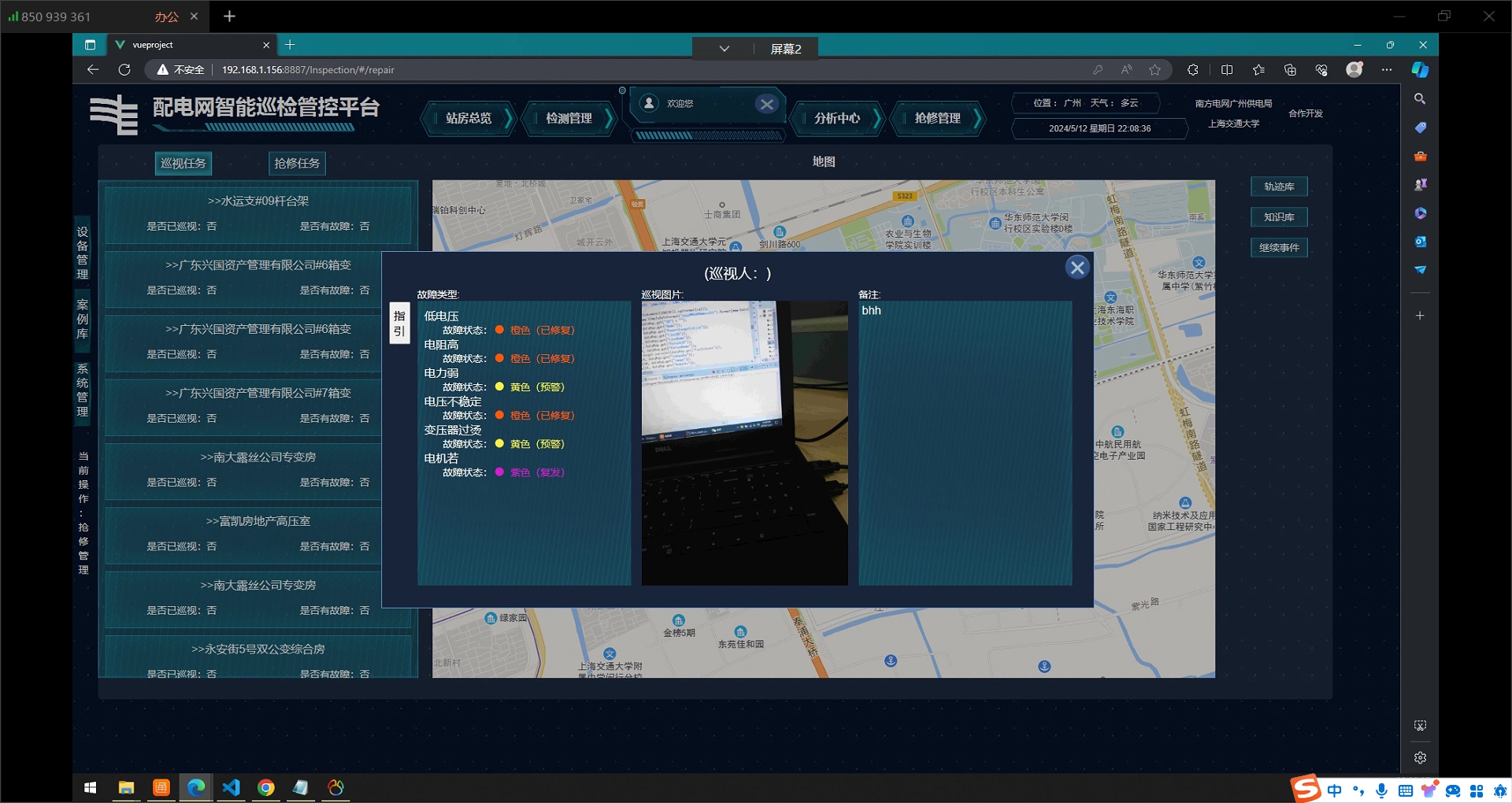Screen dimensions: 1512x803
Task: Add a sidebar app with plus icon
Action: 1420,316
